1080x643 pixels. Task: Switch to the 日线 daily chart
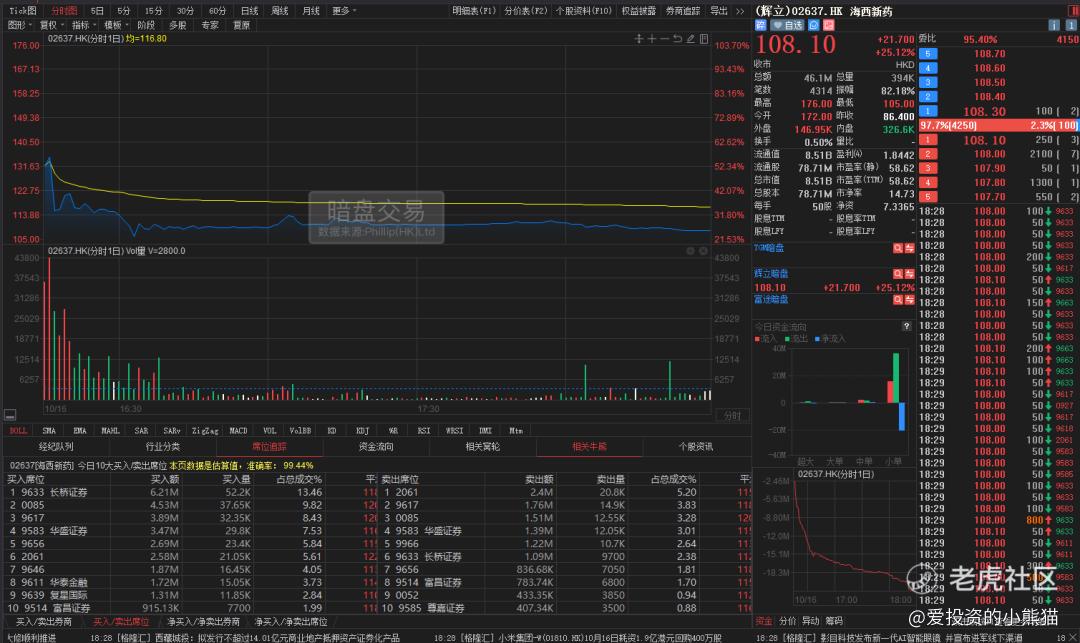coord(249,11)
